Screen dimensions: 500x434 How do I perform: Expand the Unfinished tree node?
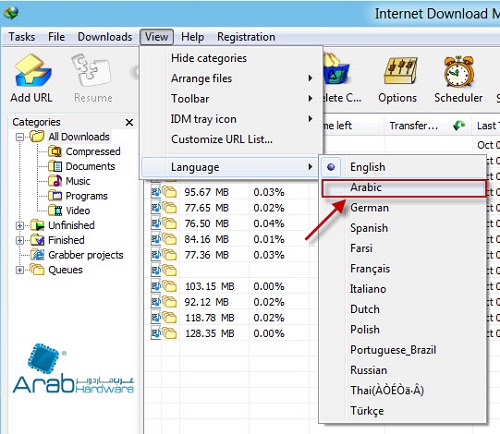[20, 226]
